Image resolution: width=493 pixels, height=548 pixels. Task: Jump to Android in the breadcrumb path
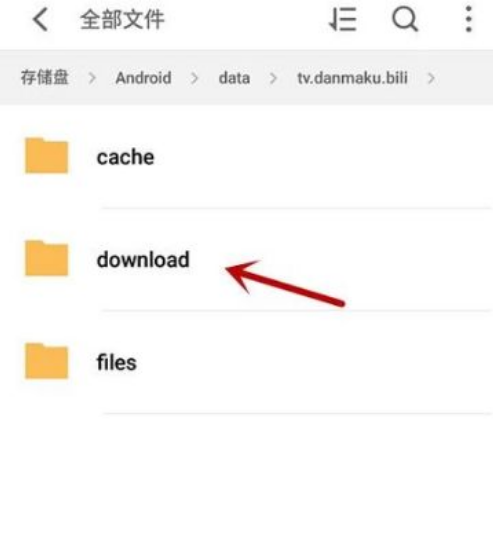(143, 78)
